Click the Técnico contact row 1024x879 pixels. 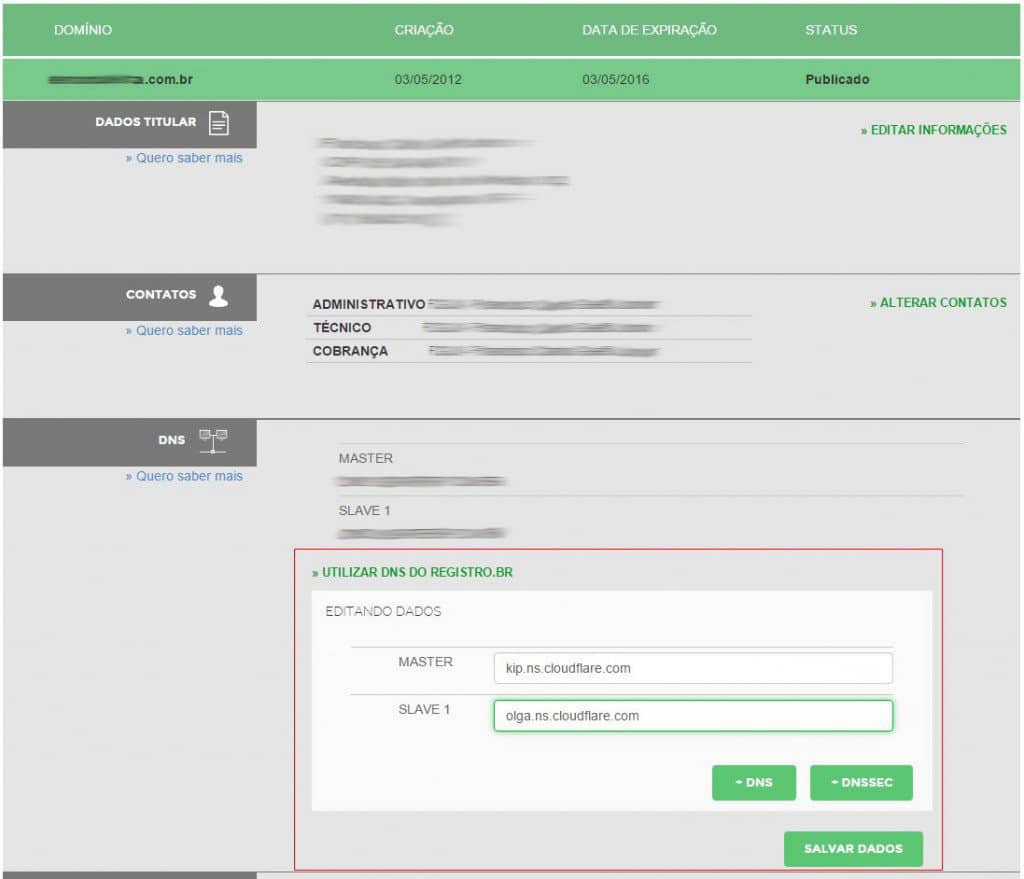click(x=529, y=328)
